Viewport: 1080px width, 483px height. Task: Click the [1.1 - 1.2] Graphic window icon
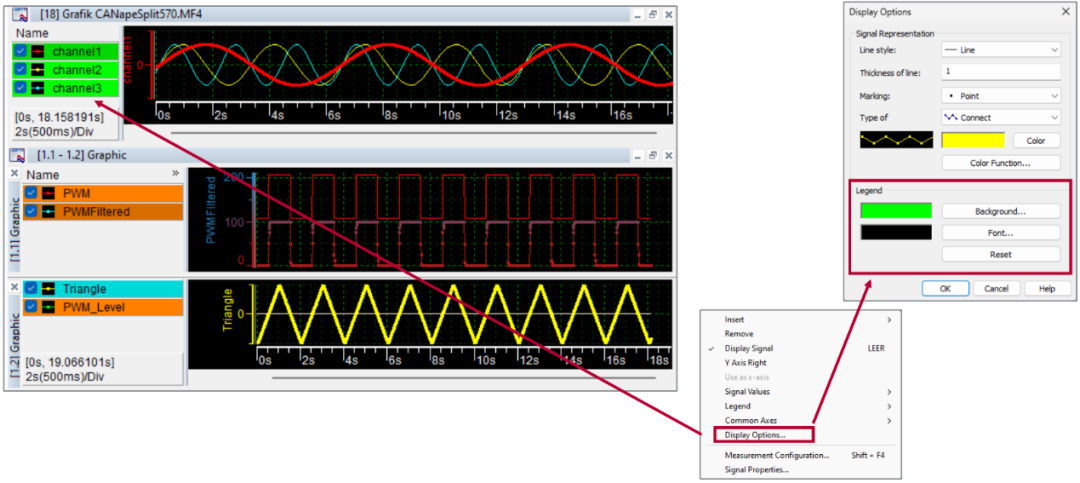point(18,156)
